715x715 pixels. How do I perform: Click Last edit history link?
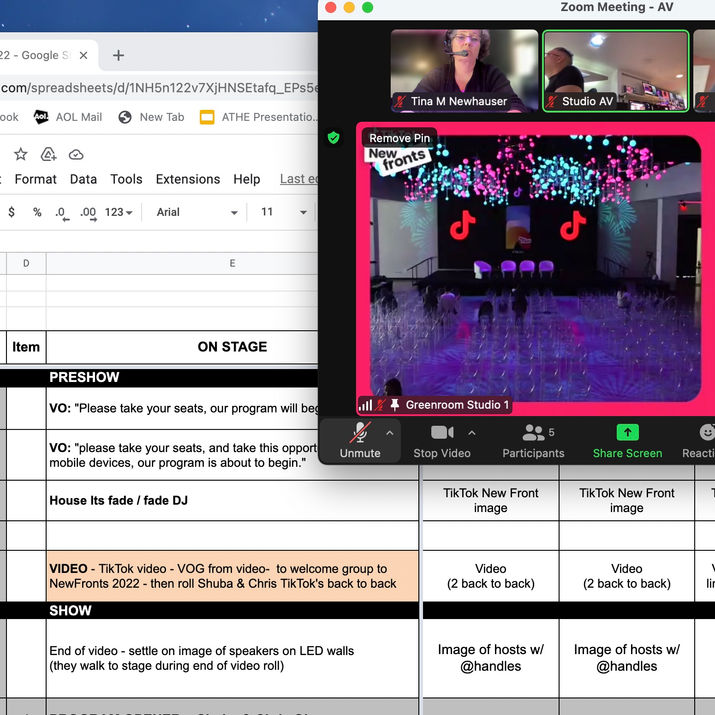(299, 179)
